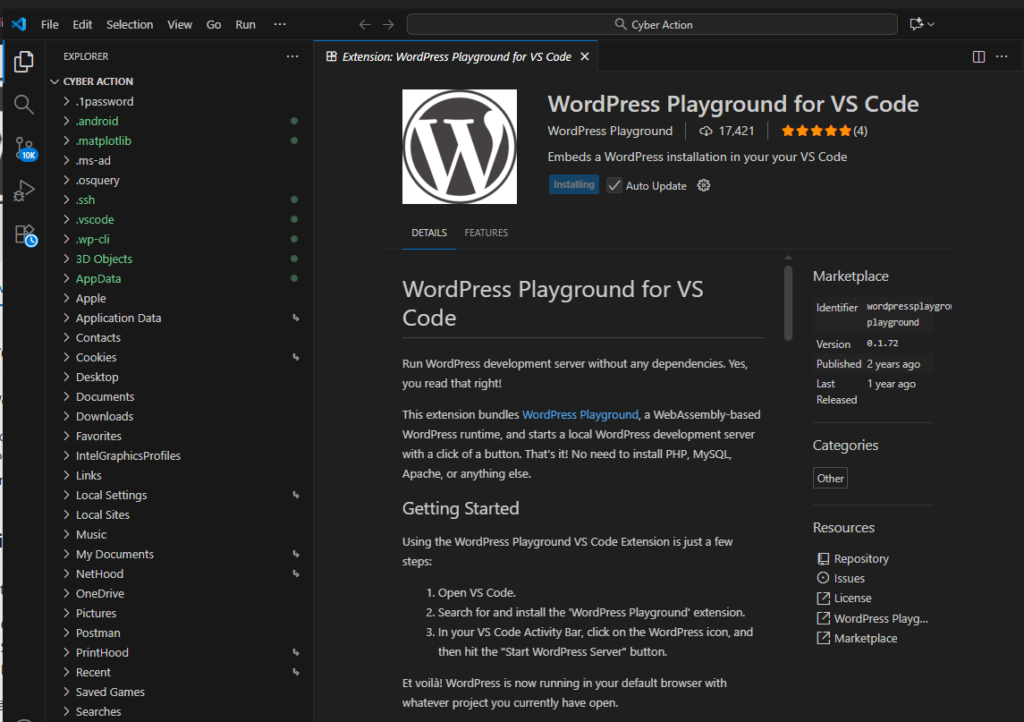Open the Selection menu

(130, 24)
